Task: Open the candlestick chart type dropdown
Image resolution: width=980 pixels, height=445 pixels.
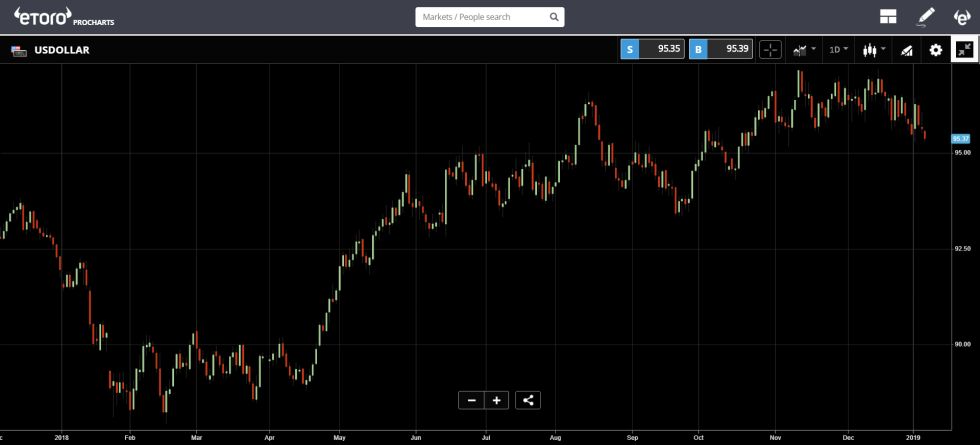Action: pyautogui.click(x=874, y=50)
